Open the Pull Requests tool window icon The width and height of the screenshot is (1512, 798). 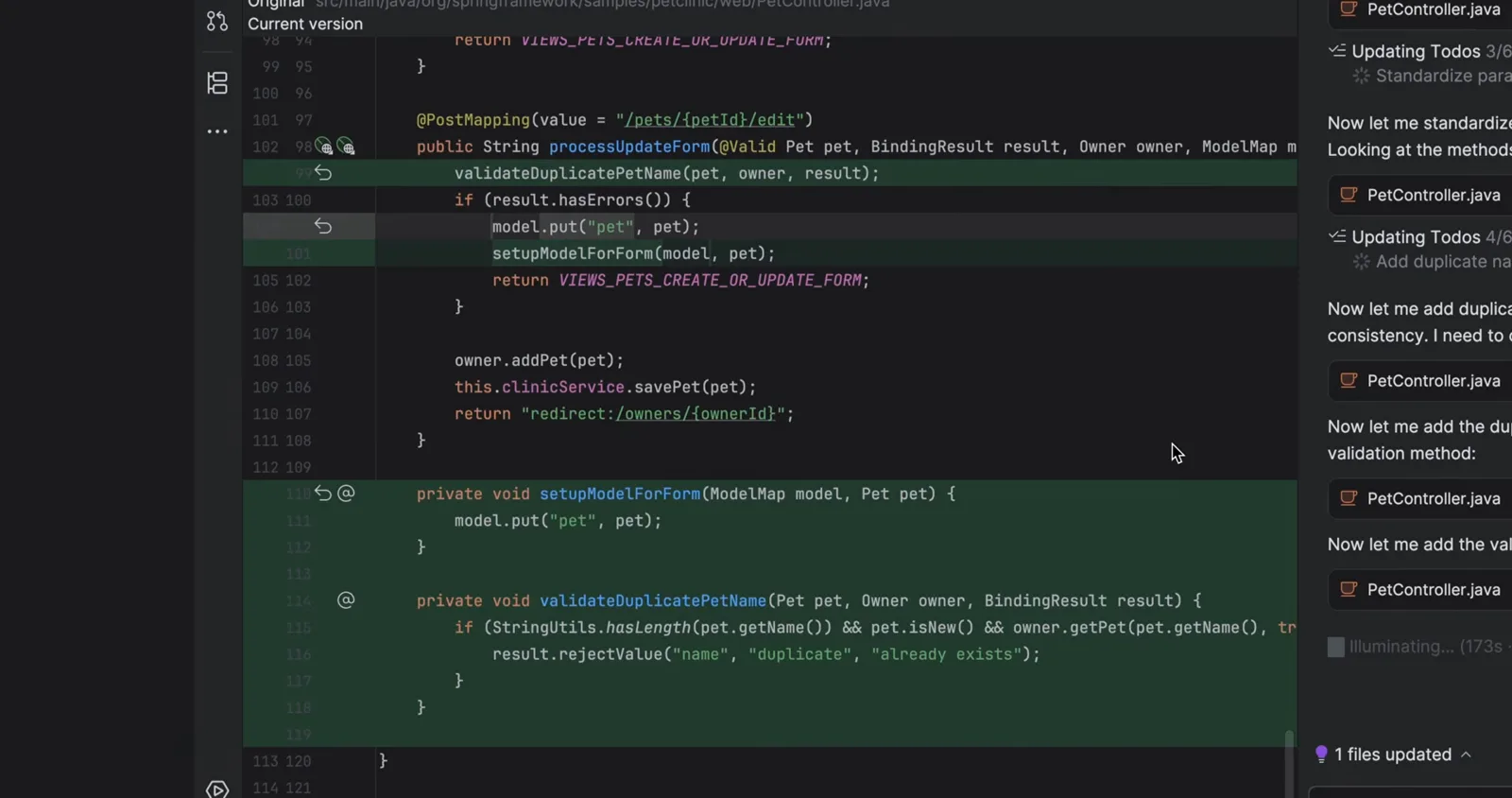[x=217, y=21]
